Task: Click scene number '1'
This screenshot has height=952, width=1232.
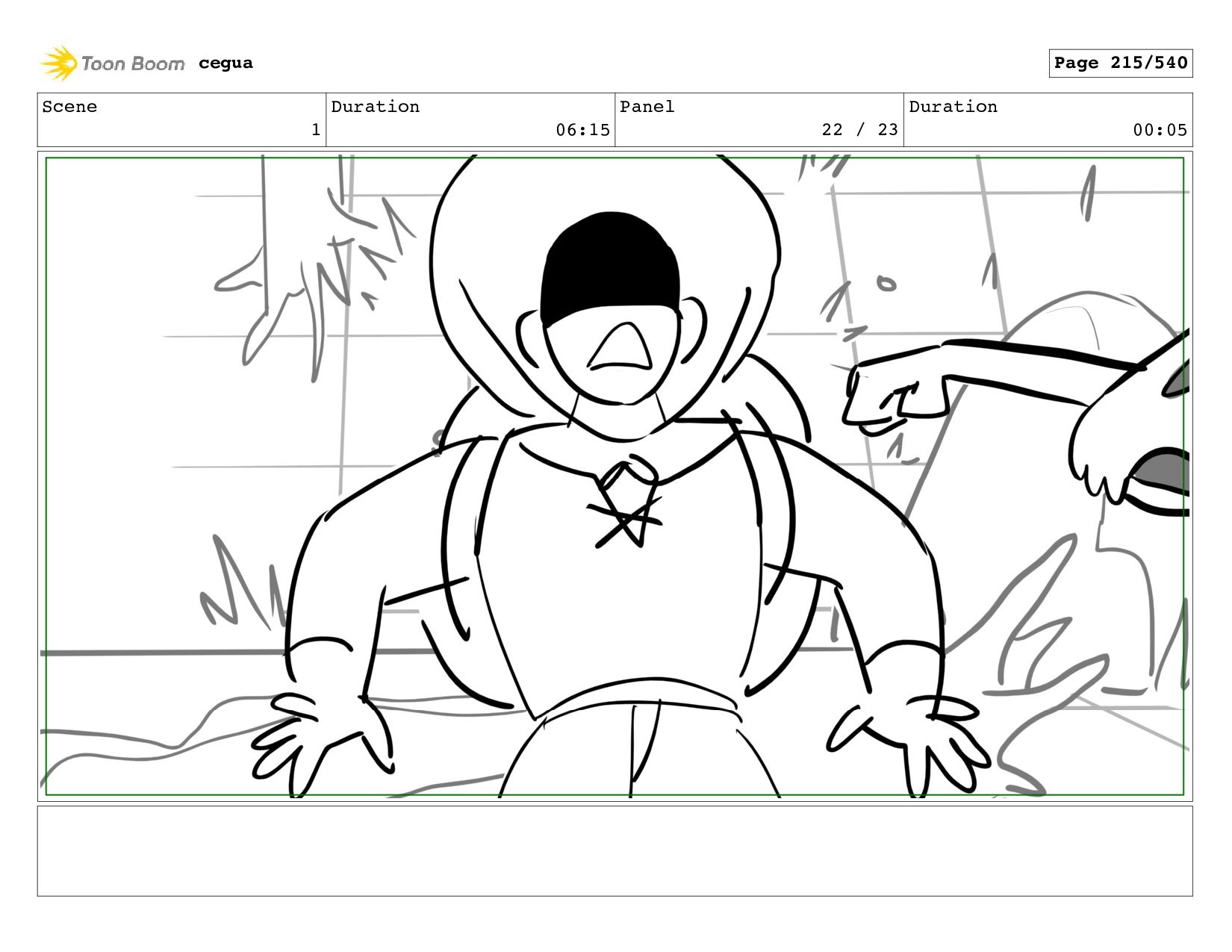Action: point(316,130)
